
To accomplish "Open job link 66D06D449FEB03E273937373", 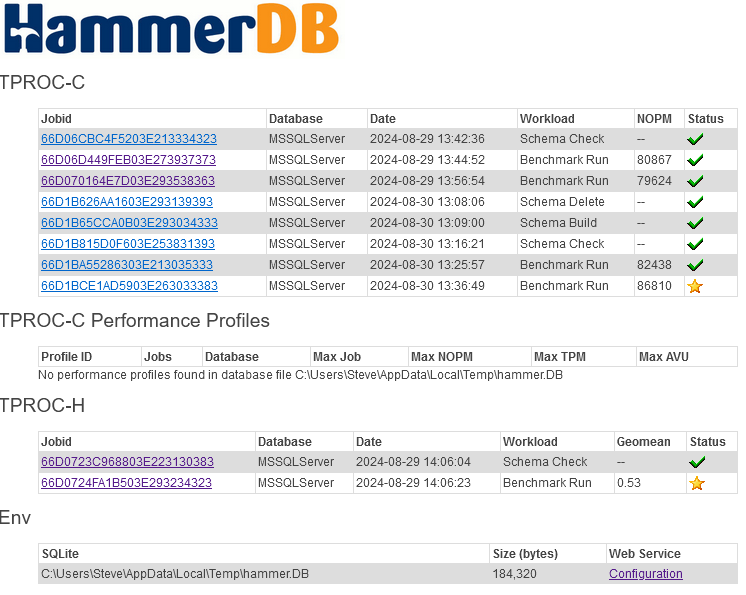I will pos(128,160).
